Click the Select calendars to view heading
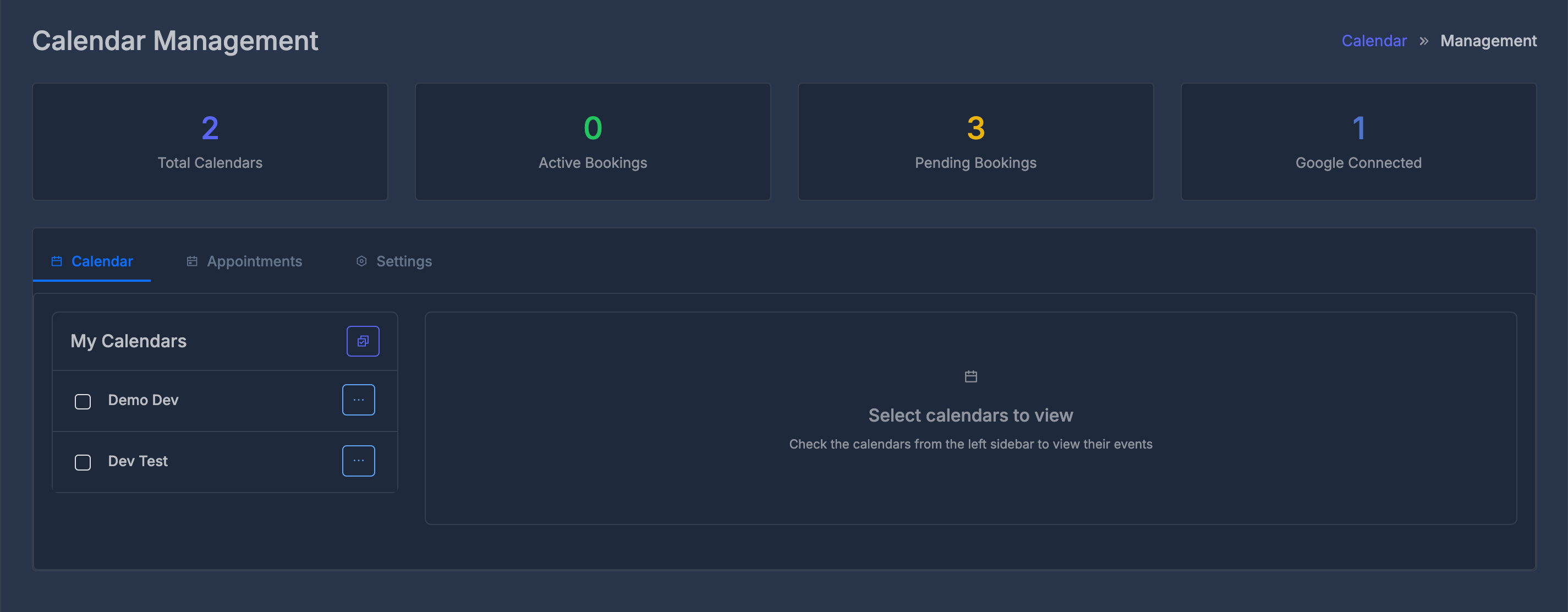 point(971,416)
